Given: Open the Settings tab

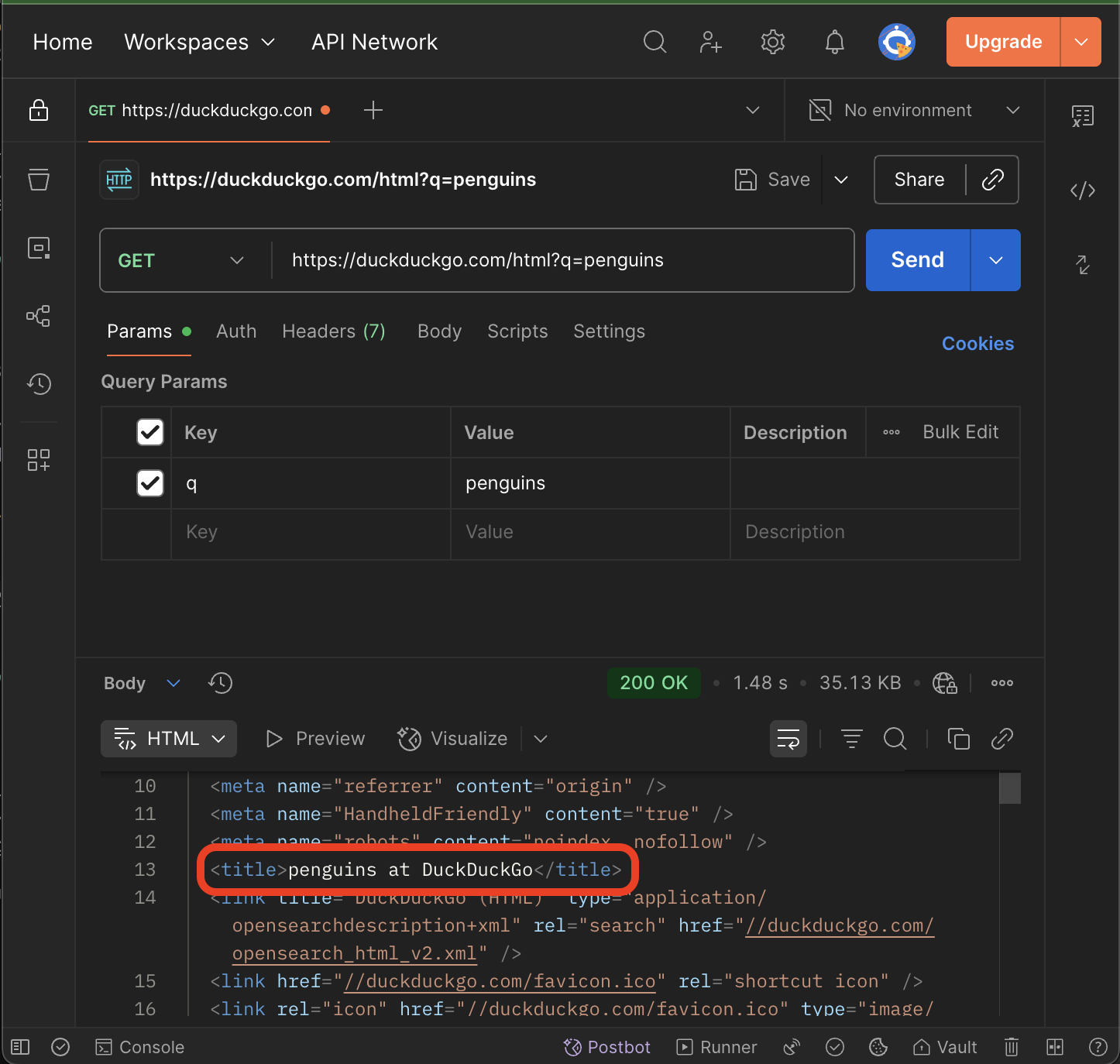Looking at the screenshot, I should point(609,331).
